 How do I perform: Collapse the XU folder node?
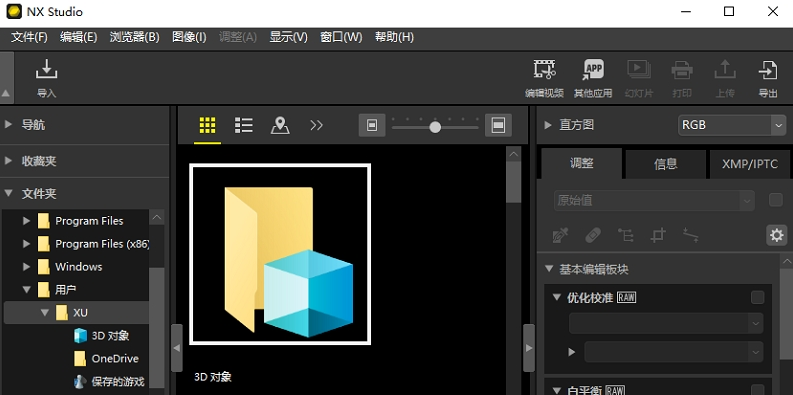coord(45,313)
